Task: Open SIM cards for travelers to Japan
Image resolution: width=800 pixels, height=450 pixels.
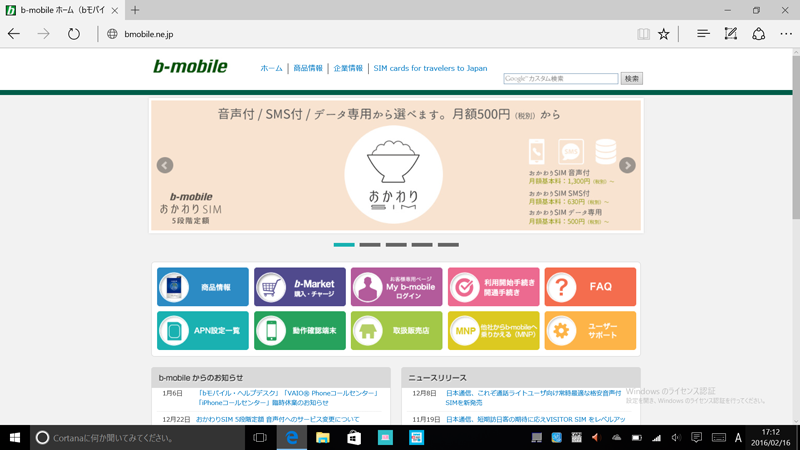Action: (x=430, y=68)
